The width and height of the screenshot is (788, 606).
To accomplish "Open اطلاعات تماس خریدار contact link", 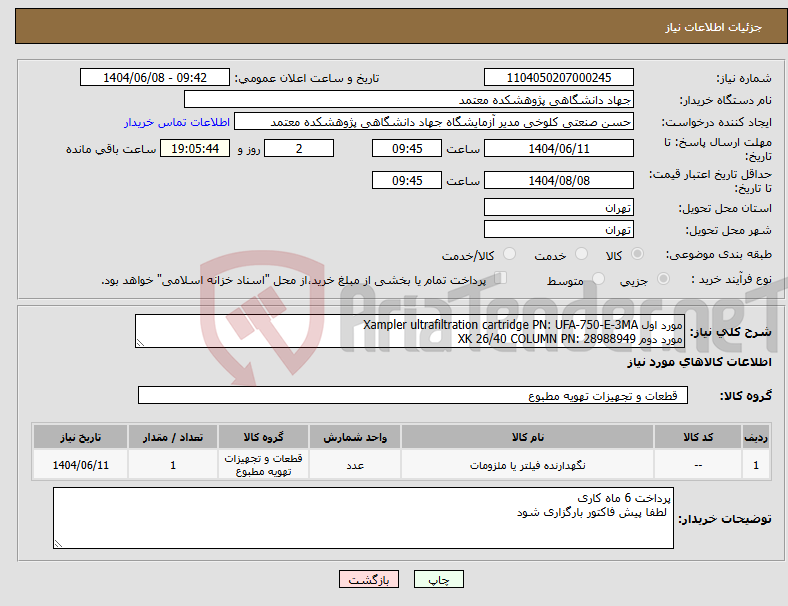I will point(177,122).
